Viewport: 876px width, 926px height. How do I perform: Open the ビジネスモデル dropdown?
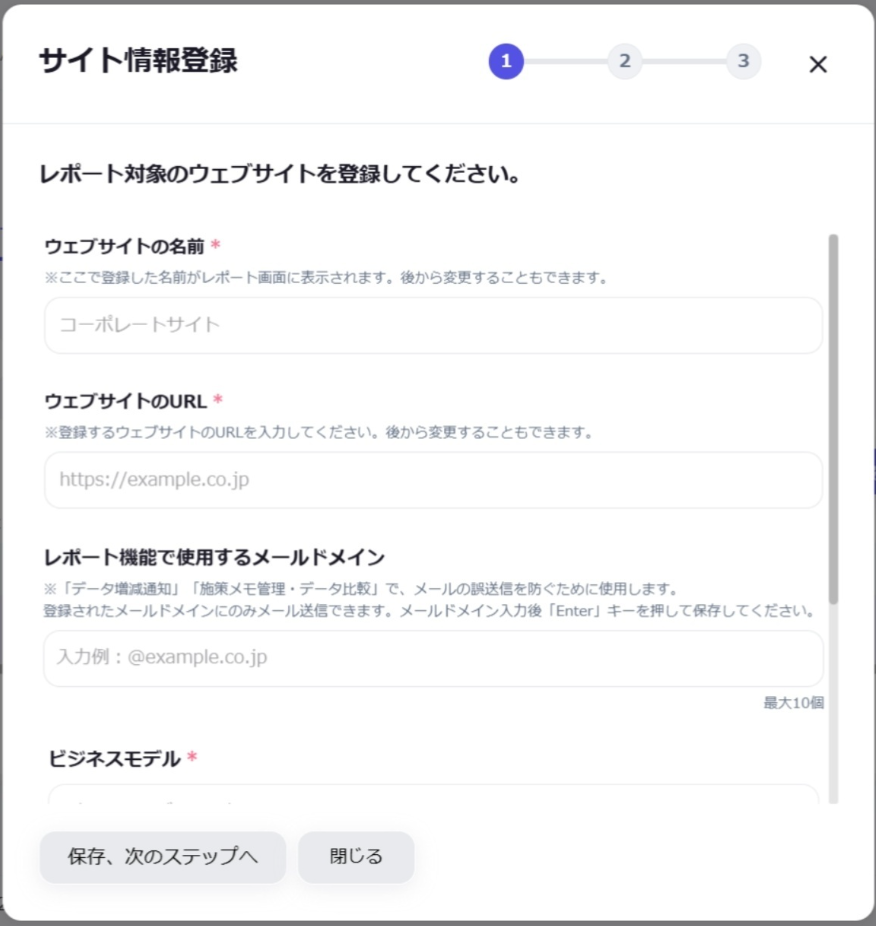point(433,796)
